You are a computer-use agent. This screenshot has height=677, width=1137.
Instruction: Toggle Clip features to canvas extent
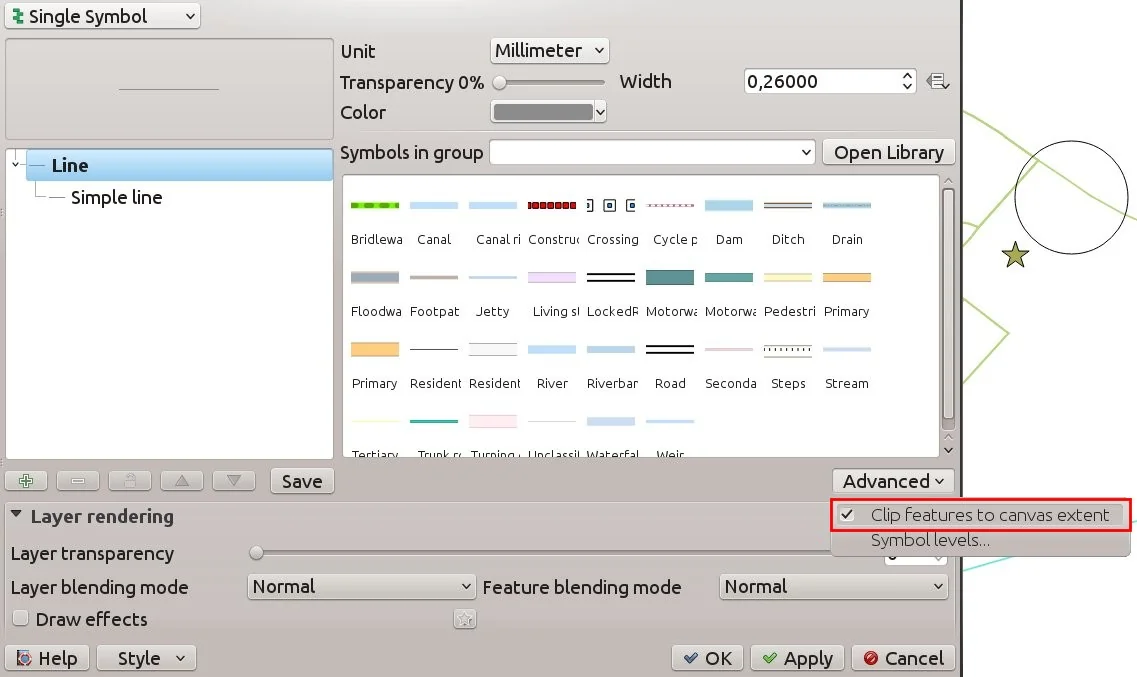pyautogui.click(x=980, y=515)
